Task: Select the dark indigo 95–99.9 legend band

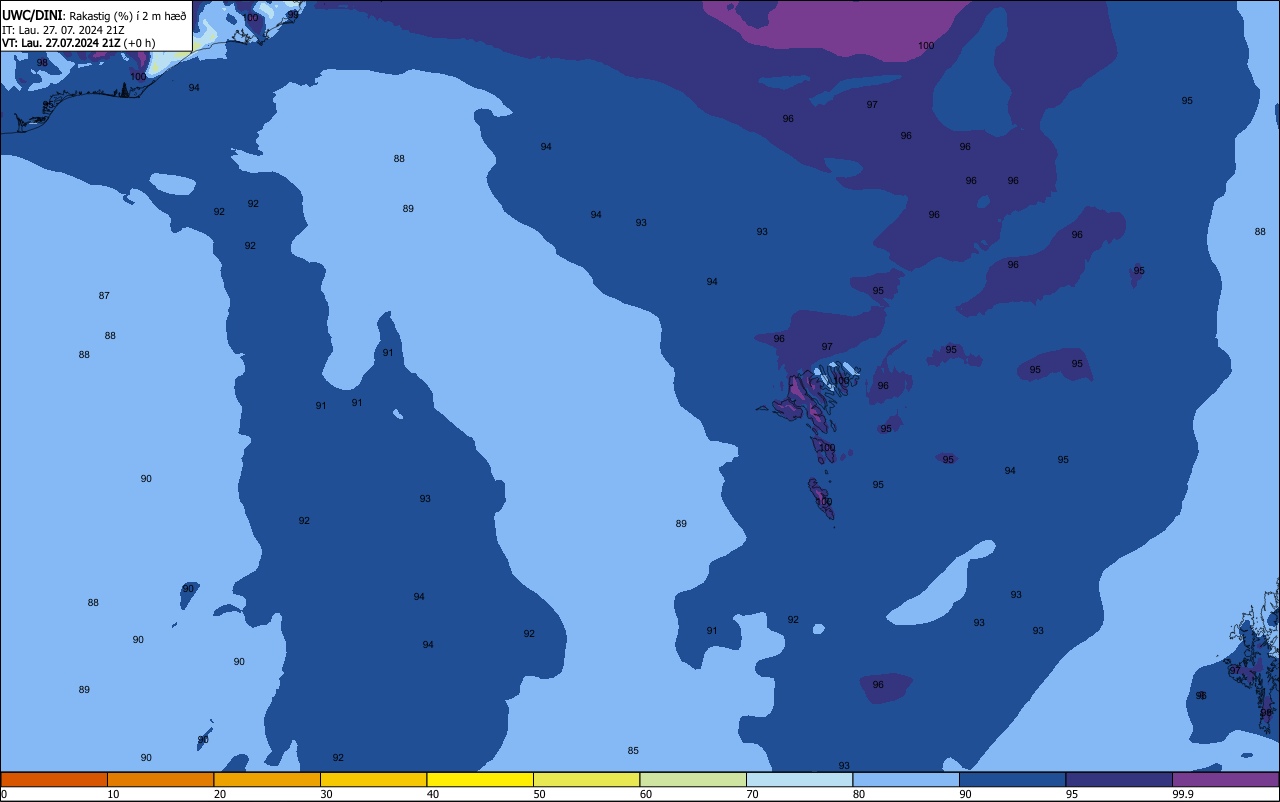Action: 1119,779
